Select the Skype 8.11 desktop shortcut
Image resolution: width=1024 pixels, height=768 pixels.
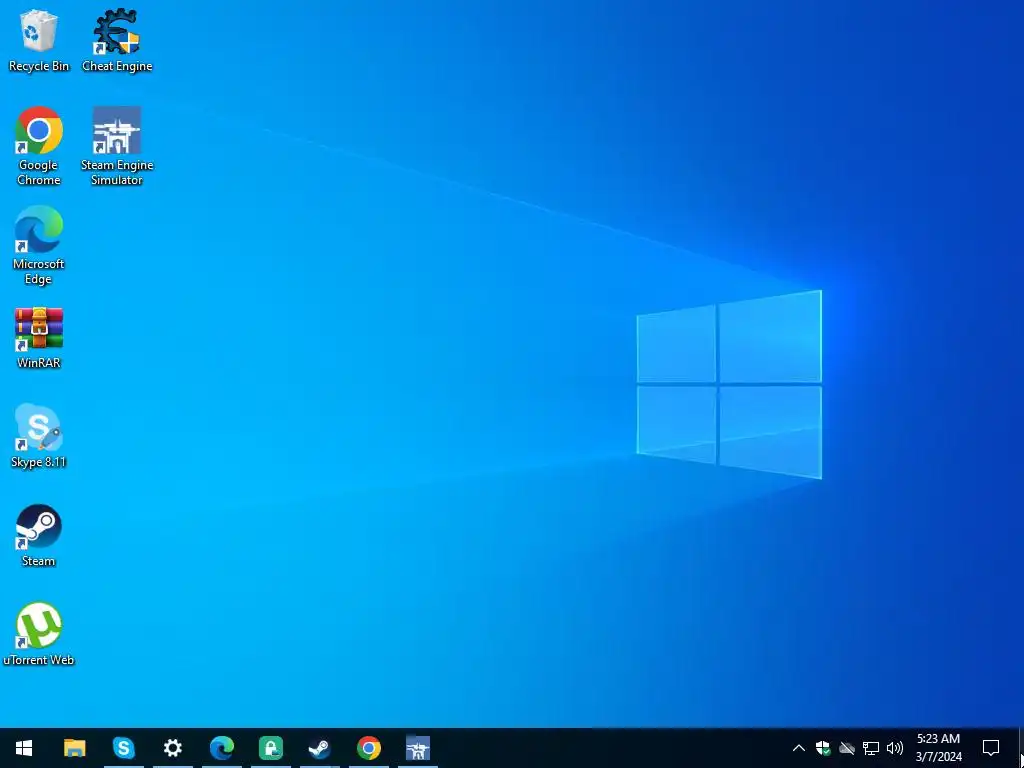[x=39, y=436]
